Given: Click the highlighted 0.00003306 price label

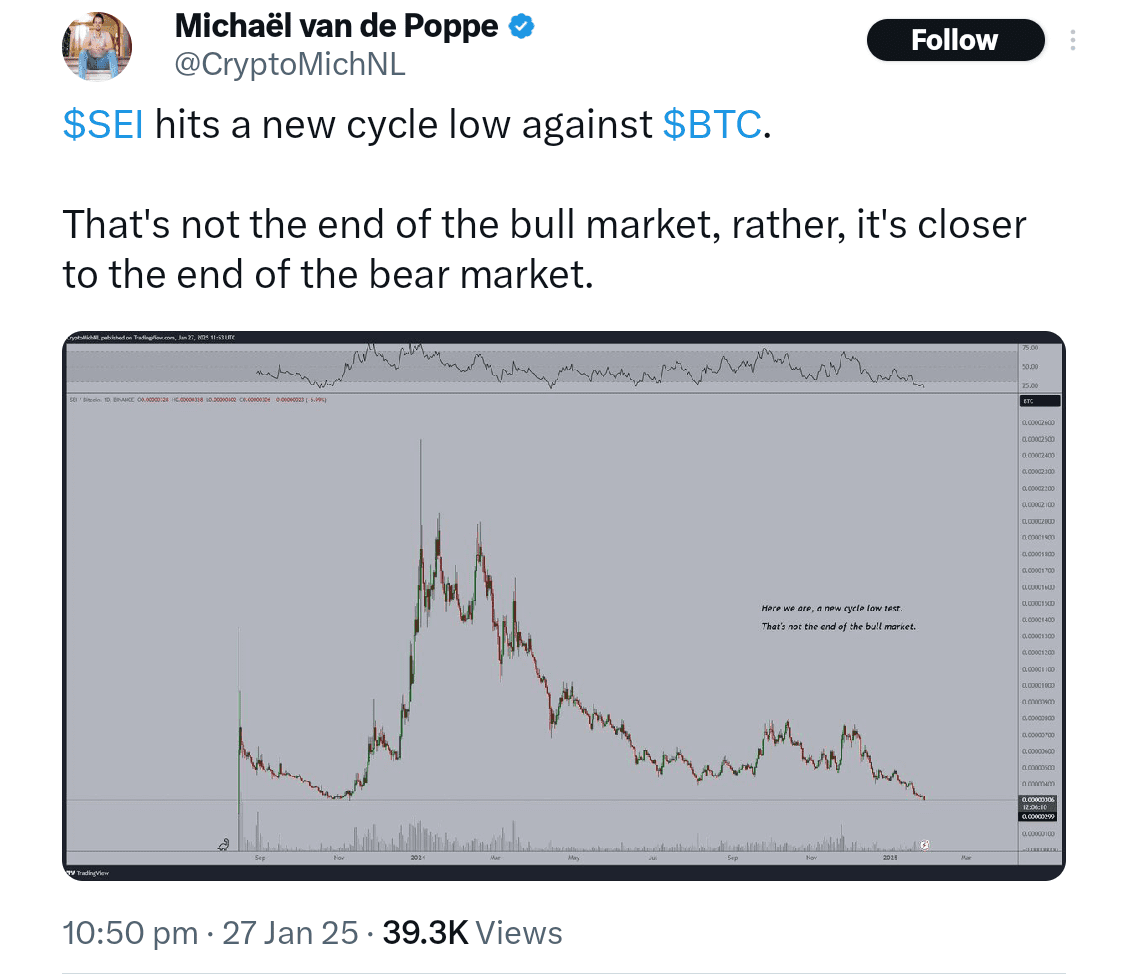Looking at the screenshot, I should (1040, 800).
